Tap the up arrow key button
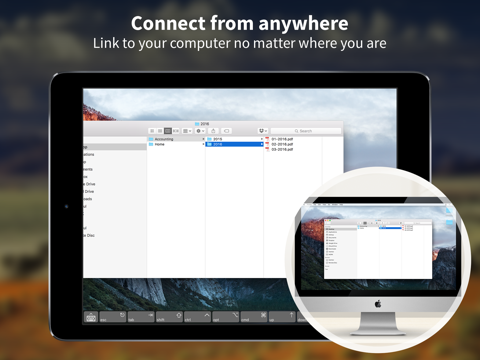Viewport: 480px width, 360px height. point(282,317)
